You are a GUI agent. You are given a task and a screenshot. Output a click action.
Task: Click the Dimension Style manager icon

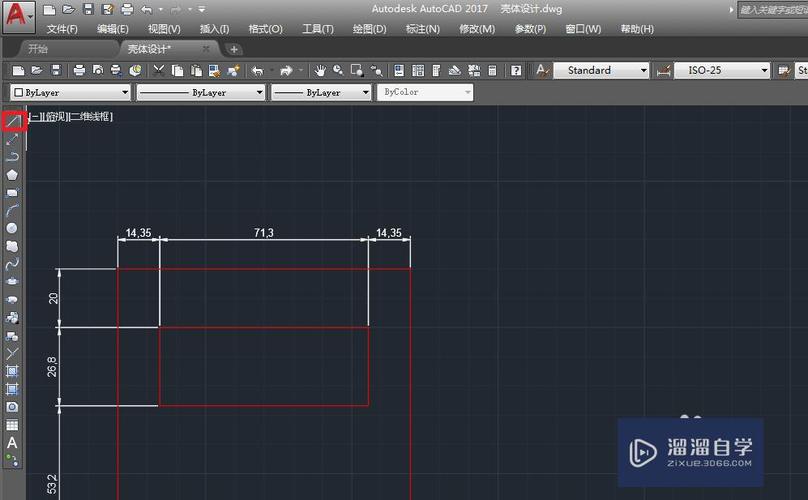click(x=664, y=70)
